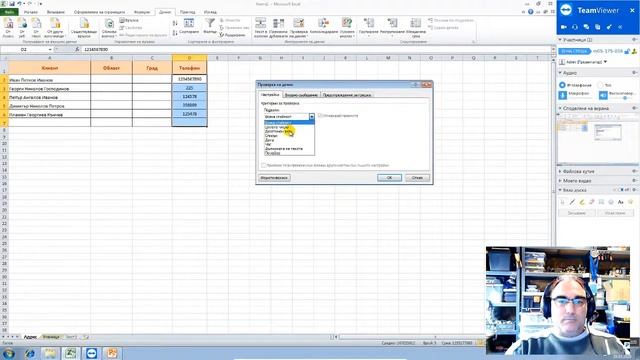Viewport: 640px width, 360px height.
Task: Click the From Web import icon
Action: click(x=22, y=24)
